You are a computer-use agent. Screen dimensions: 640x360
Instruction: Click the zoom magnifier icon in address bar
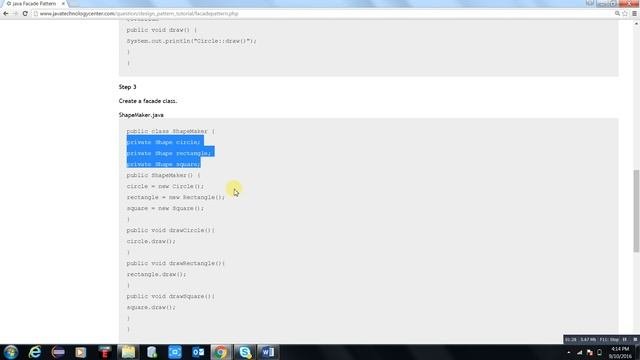click(x=617, y=13)
